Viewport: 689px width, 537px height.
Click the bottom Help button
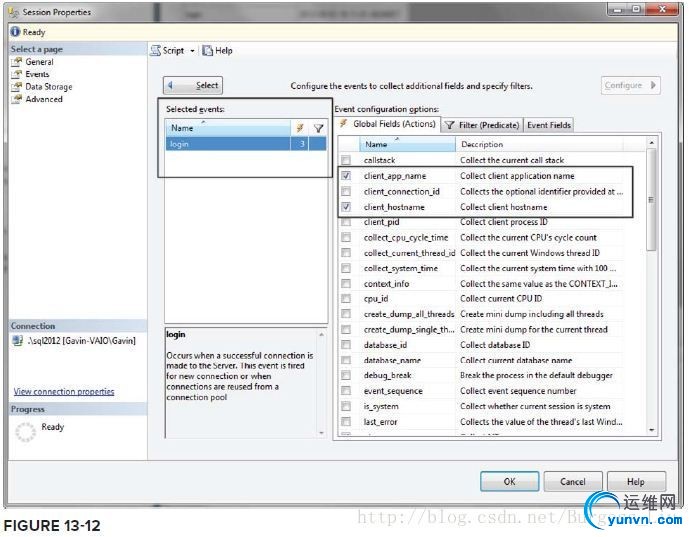tap(636, 482)
